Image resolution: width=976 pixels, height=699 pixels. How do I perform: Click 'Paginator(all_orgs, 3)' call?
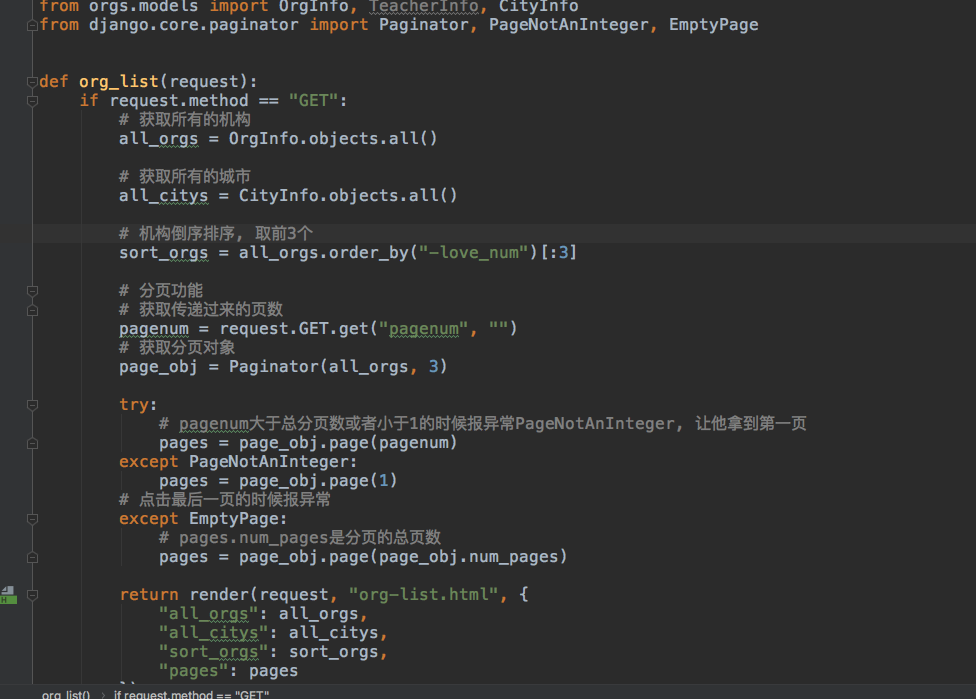tap(338, 367)
